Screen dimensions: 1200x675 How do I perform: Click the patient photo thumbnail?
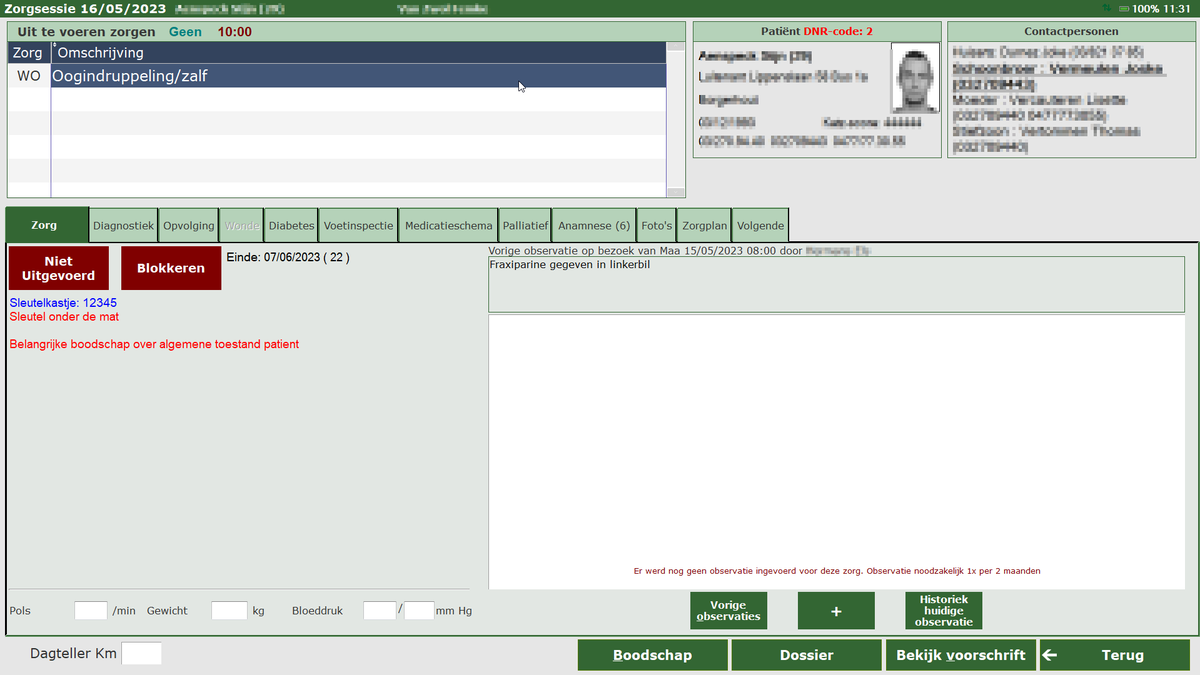(x=915, y=77)
